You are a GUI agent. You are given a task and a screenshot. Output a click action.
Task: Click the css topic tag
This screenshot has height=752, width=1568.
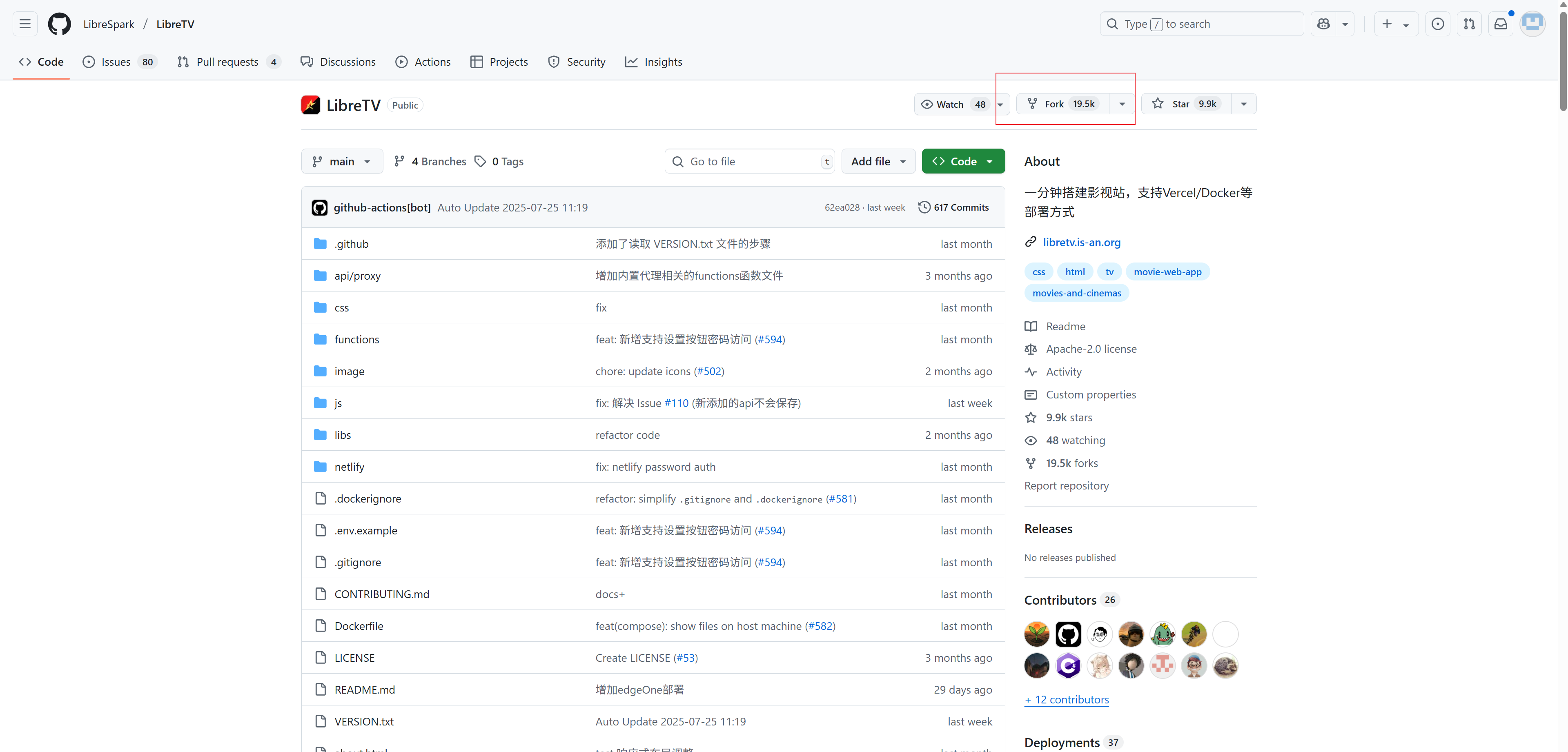click(1038, 272)
